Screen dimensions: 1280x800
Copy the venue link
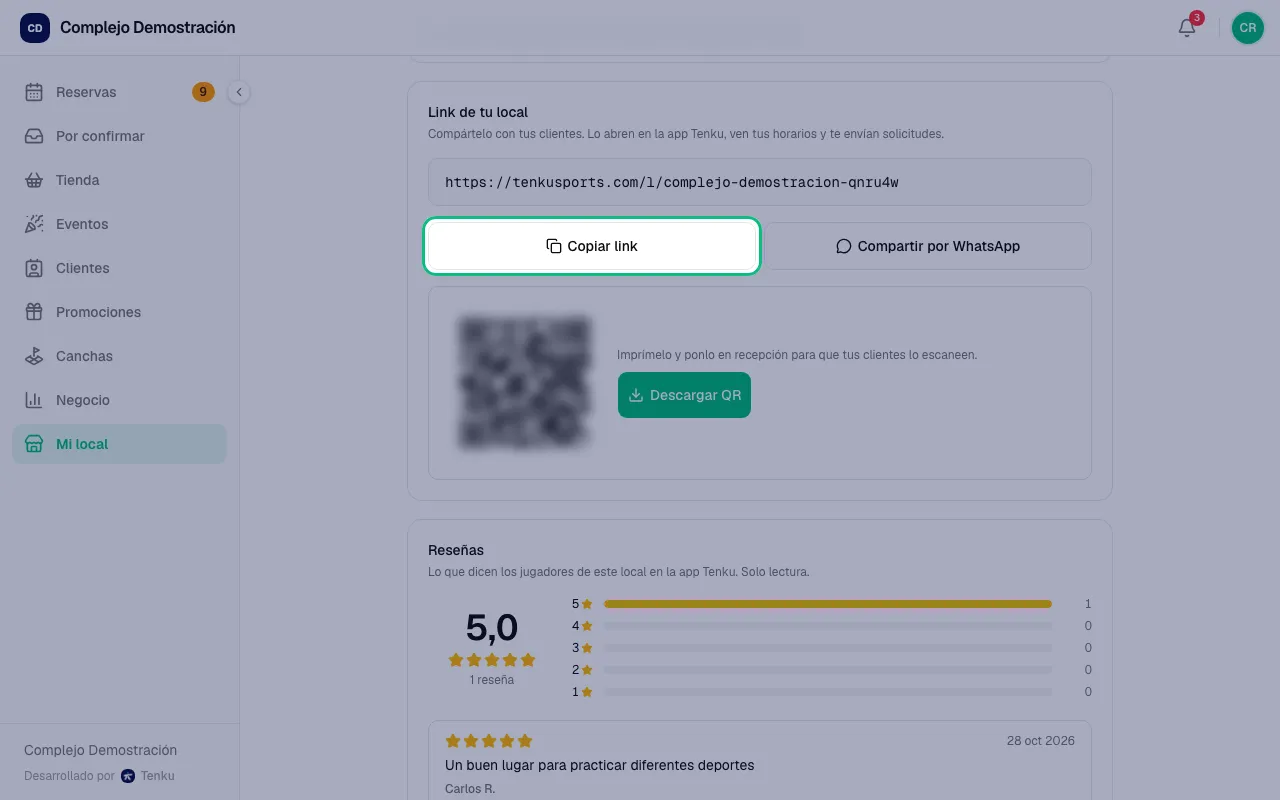(x=592, y=246)
